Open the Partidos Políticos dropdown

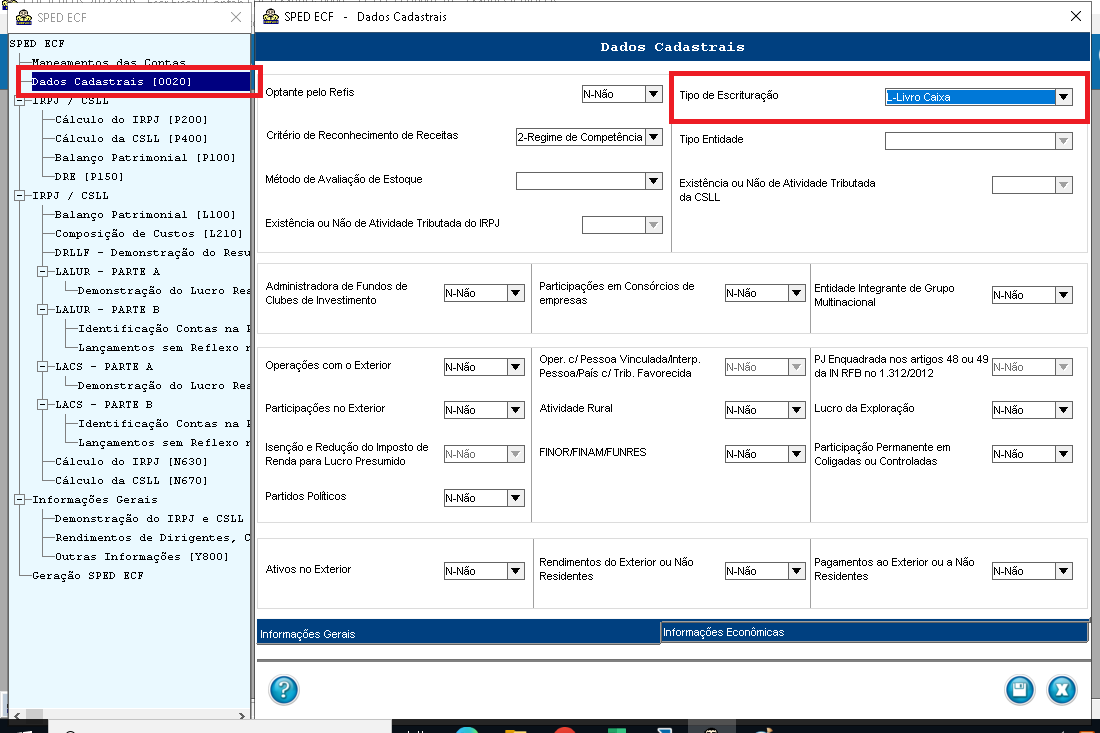click(516, 498)
